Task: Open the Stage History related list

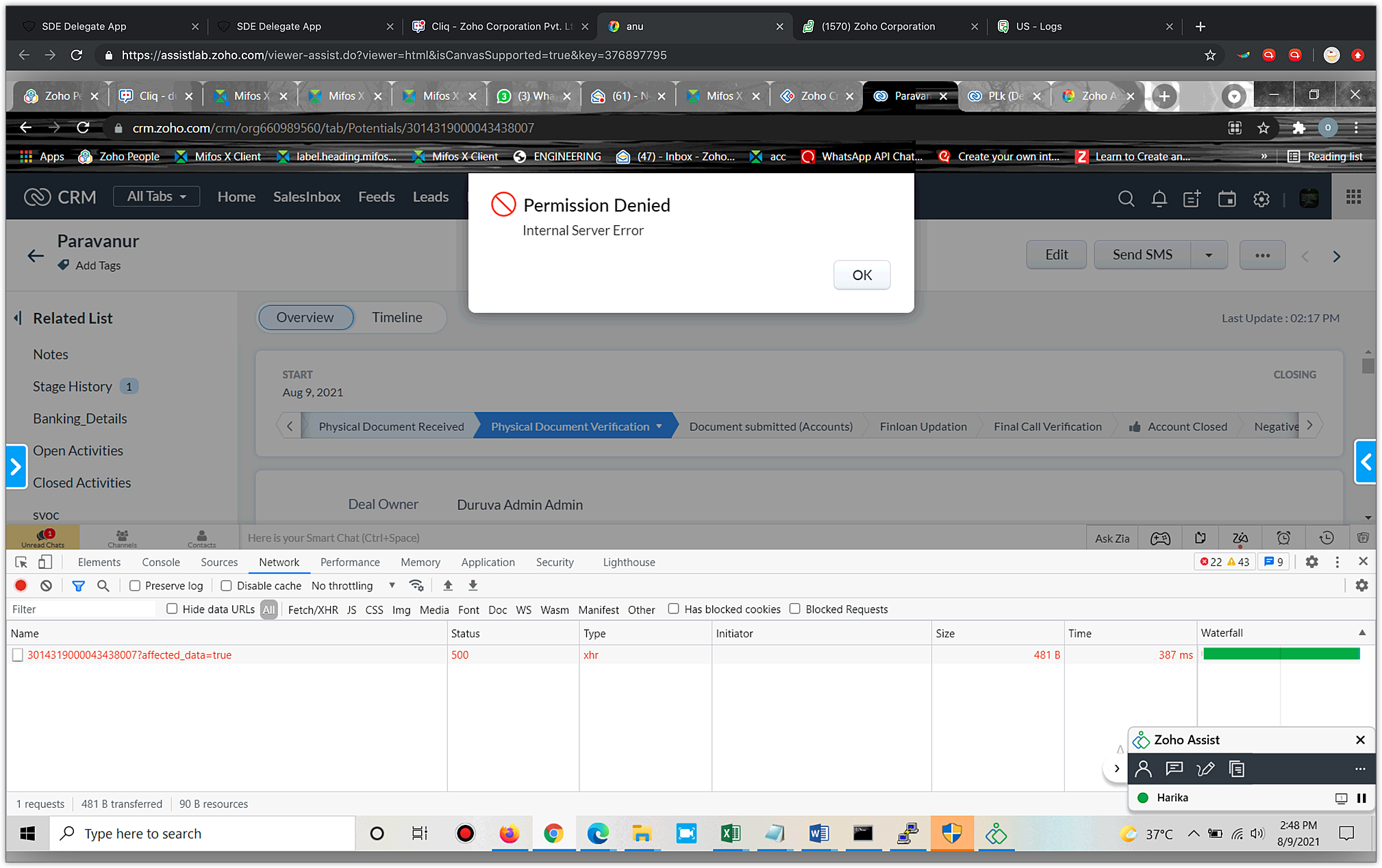Action: coord(72,386)
